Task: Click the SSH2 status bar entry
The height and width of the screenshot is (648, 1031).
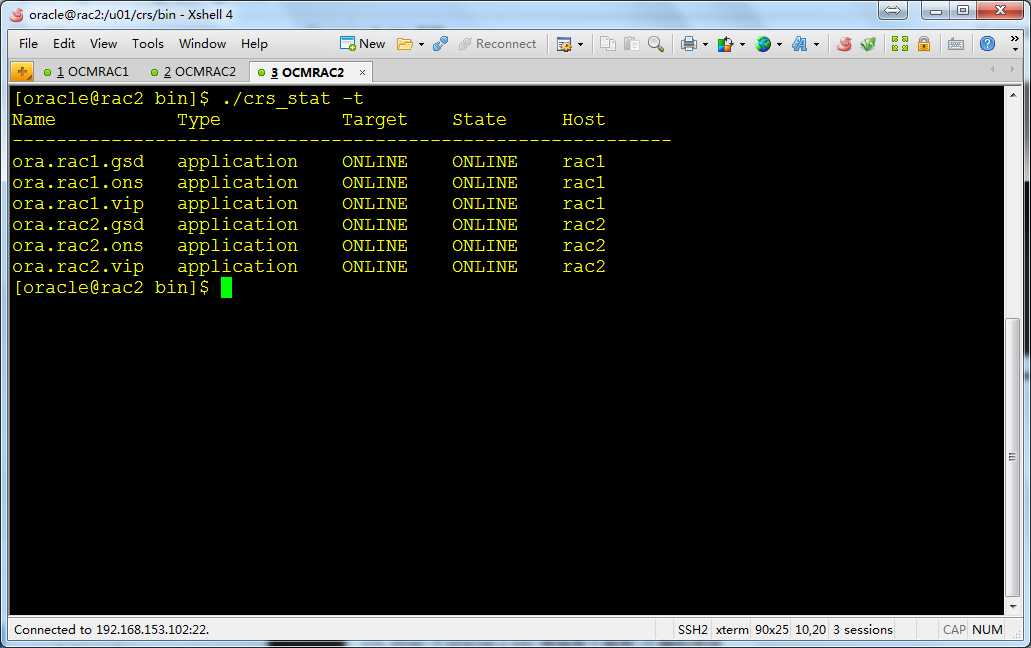Action: point(692,630)
